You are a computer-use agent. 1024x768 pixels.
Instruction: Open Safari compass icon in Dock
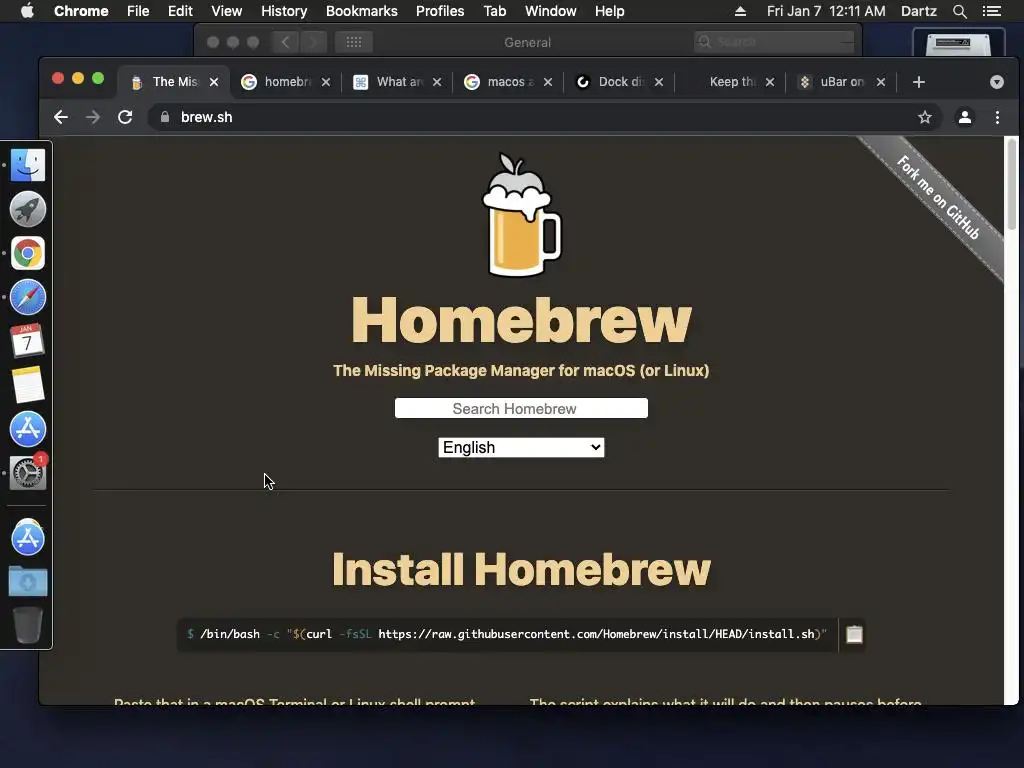click(27, 297)
